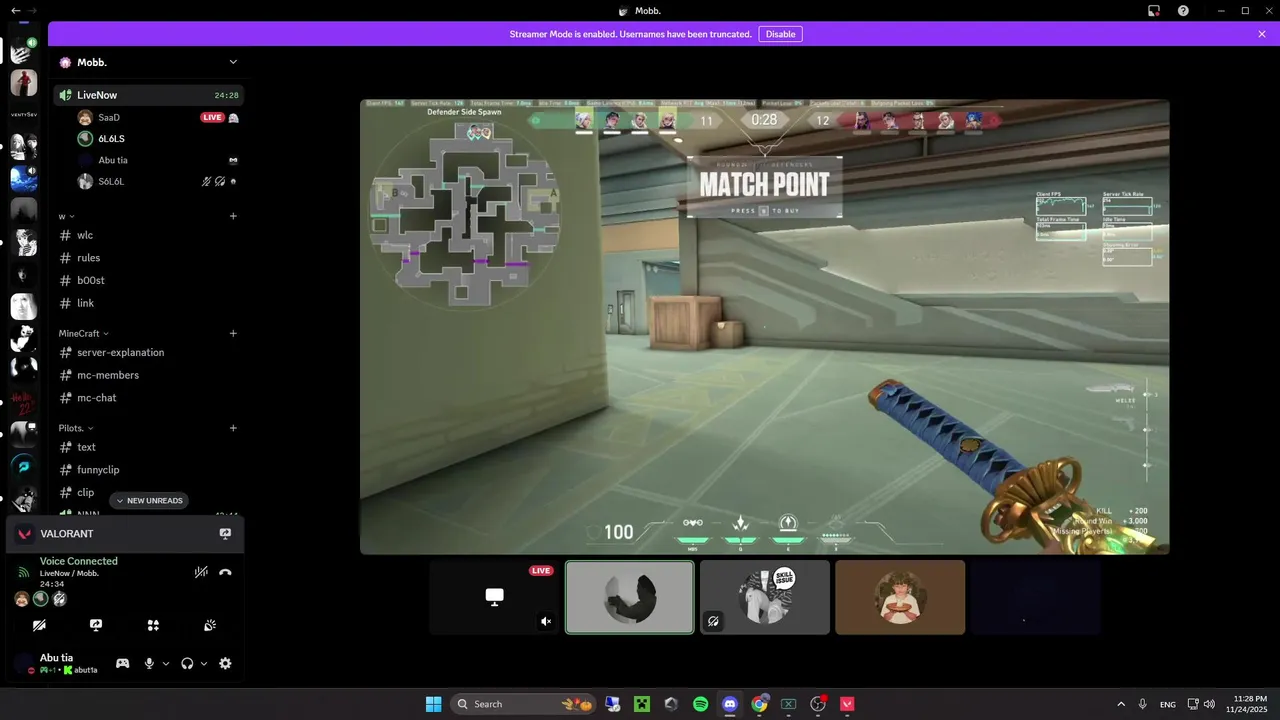Click the taskbar Search box

tap(525, 704)
